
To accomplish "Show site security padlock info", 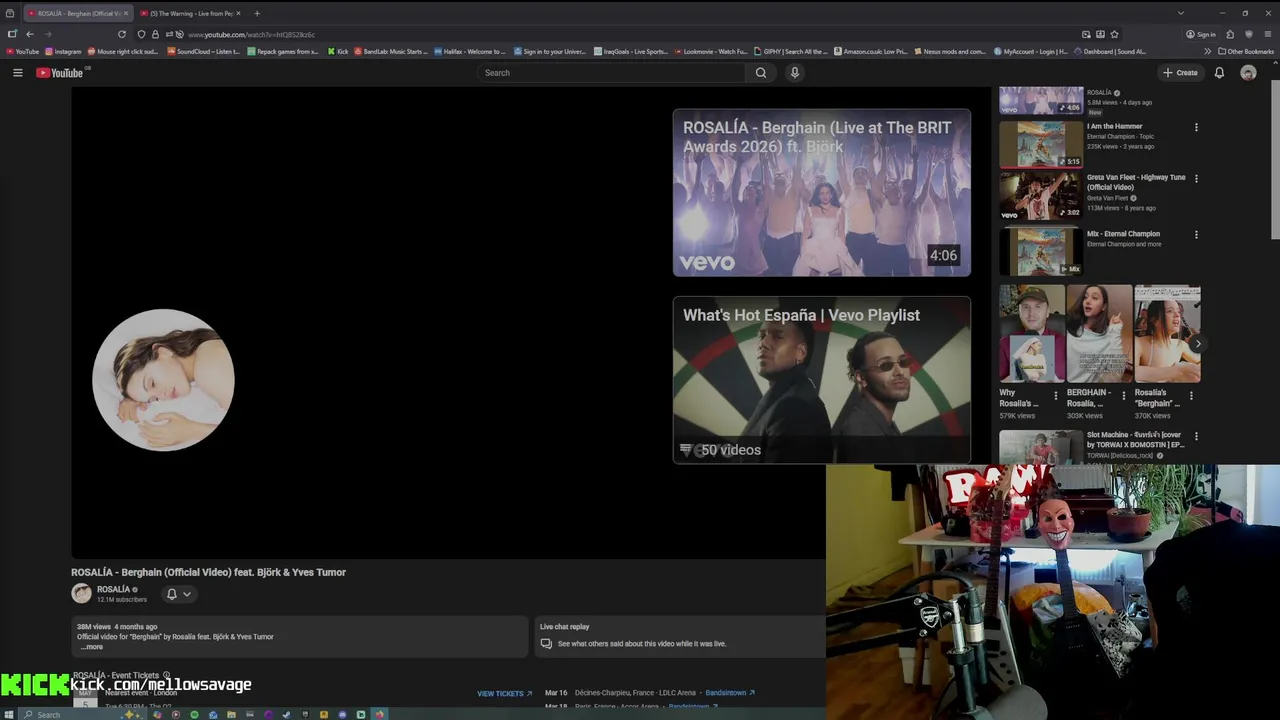I will coord(155,34).
